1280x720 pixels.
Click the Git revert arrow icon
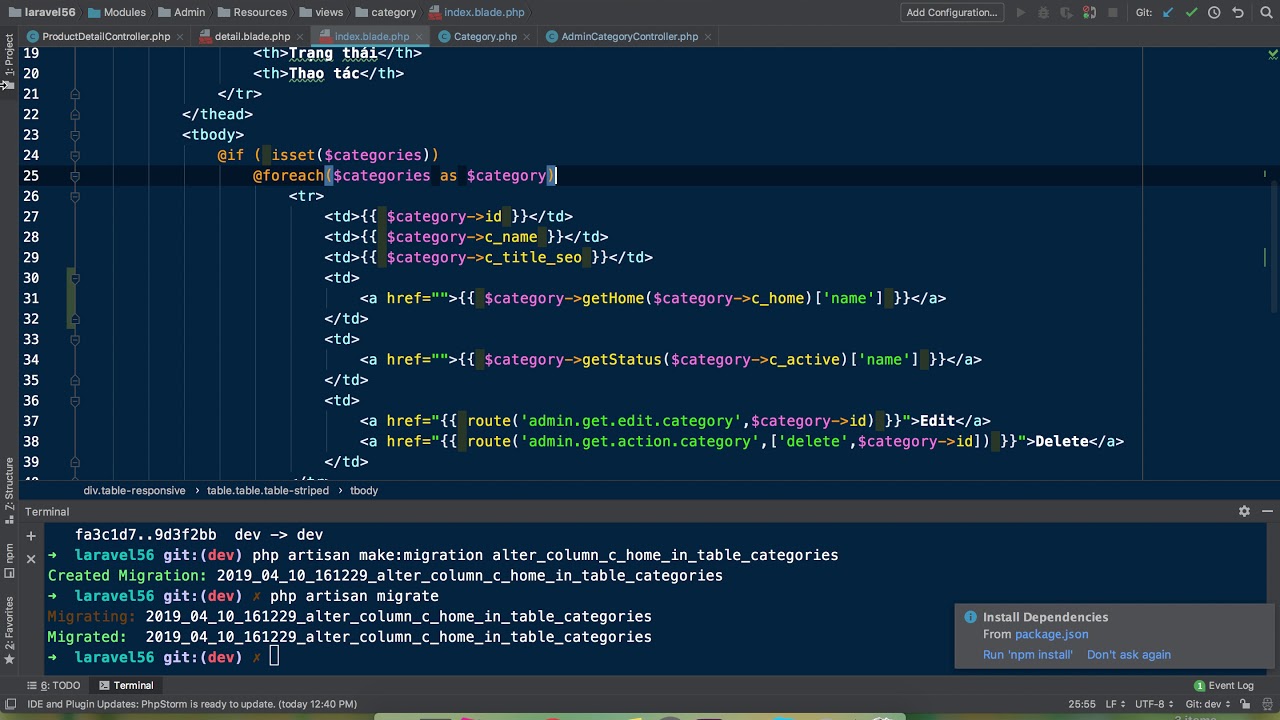pyautogui.click(x=1238, y=13)
